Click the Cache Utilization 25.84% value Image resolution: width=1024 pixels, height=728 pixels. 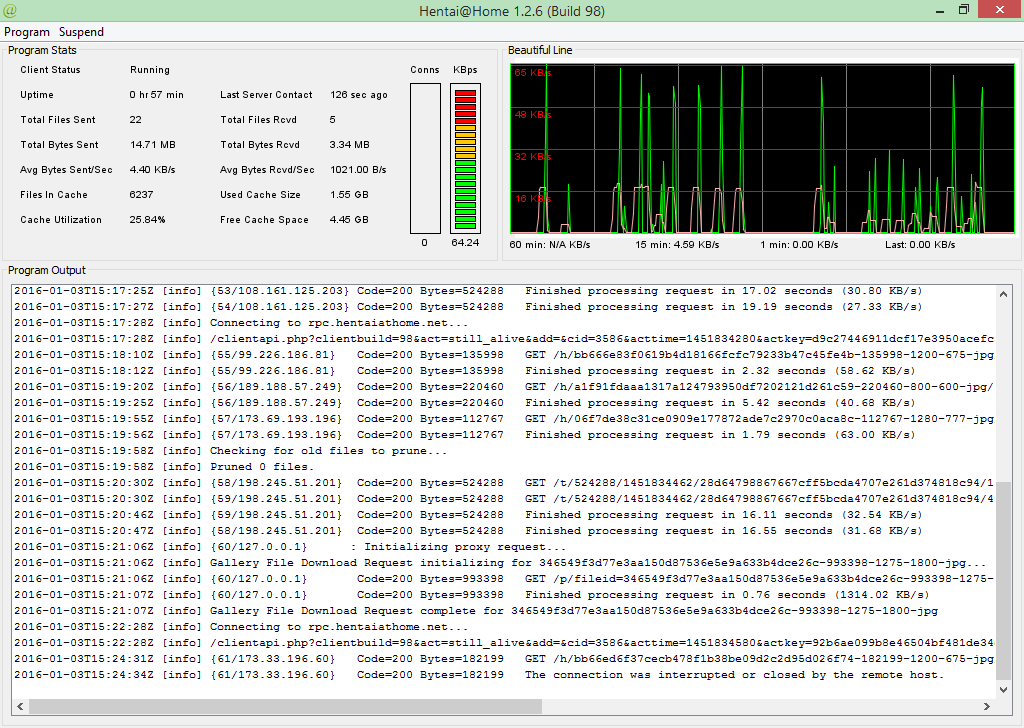pyautogui.click(x=148, y=220)
